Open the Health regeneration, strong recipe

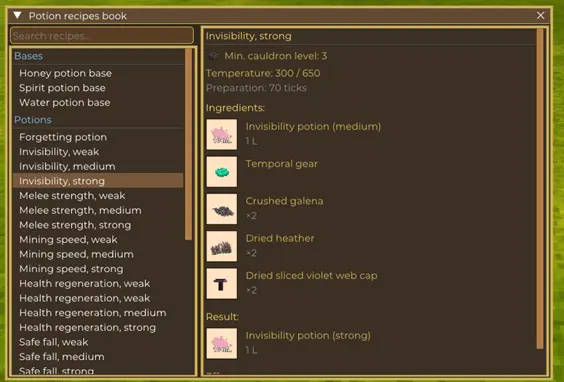click(x=98, y=328)
